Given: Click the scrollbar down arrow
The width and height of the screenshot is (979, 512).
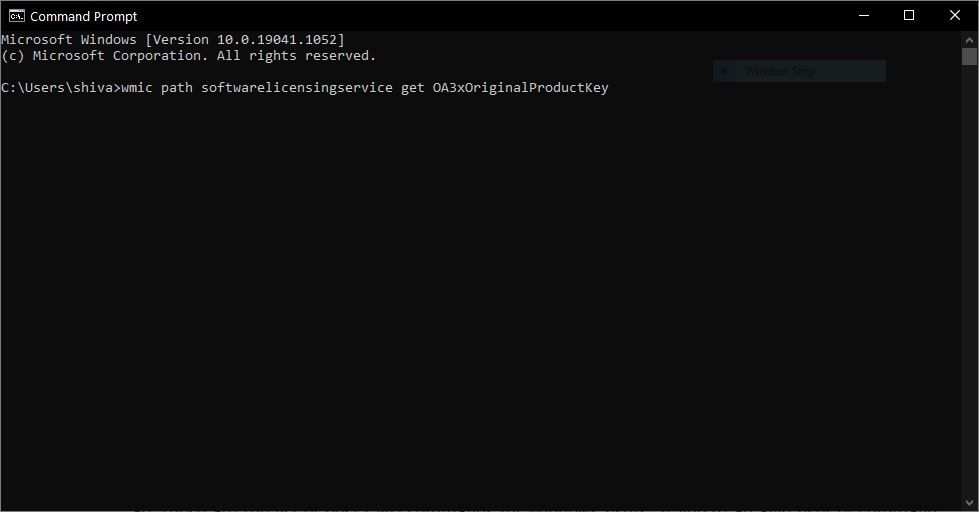Looking at the screenshot, I should coord(969,503).
